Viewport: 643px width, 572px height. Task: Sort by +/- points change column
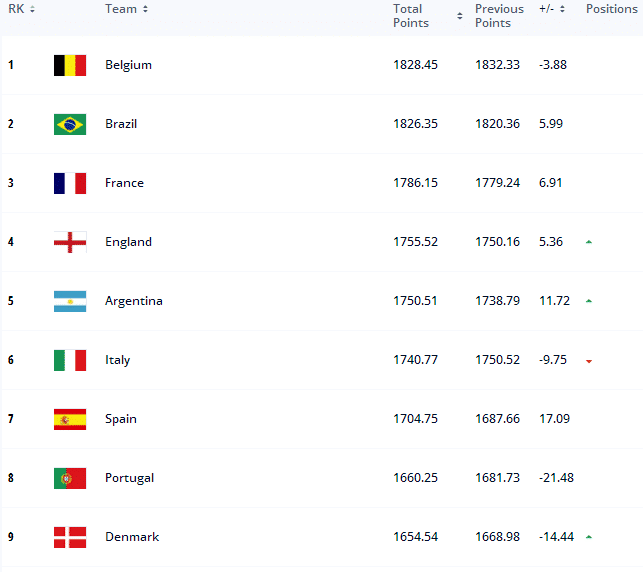pyautogui.click(x=552, y=9)
